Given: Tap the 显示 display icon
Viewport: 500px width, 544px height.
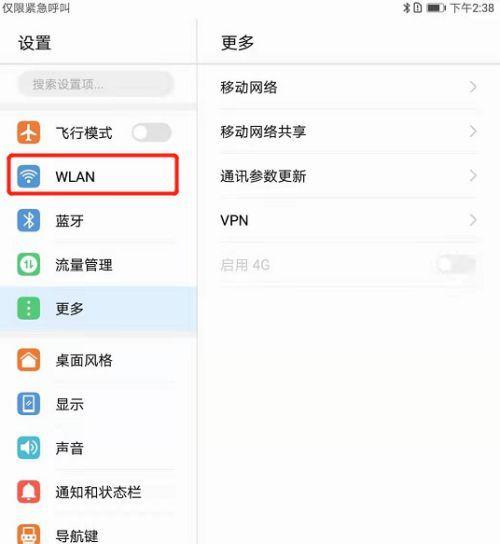Looking at the screenshot, I should 28,404.
